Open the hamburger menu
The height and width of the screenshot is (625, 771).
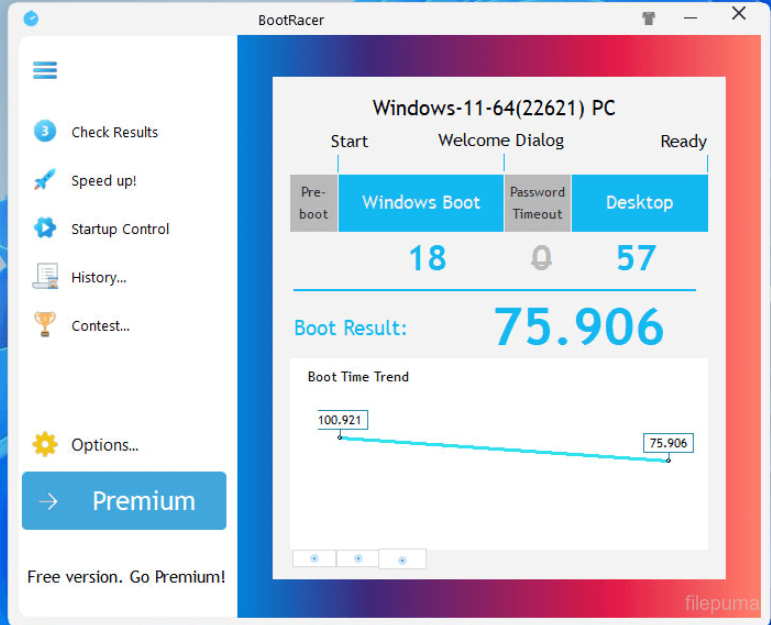45,70
